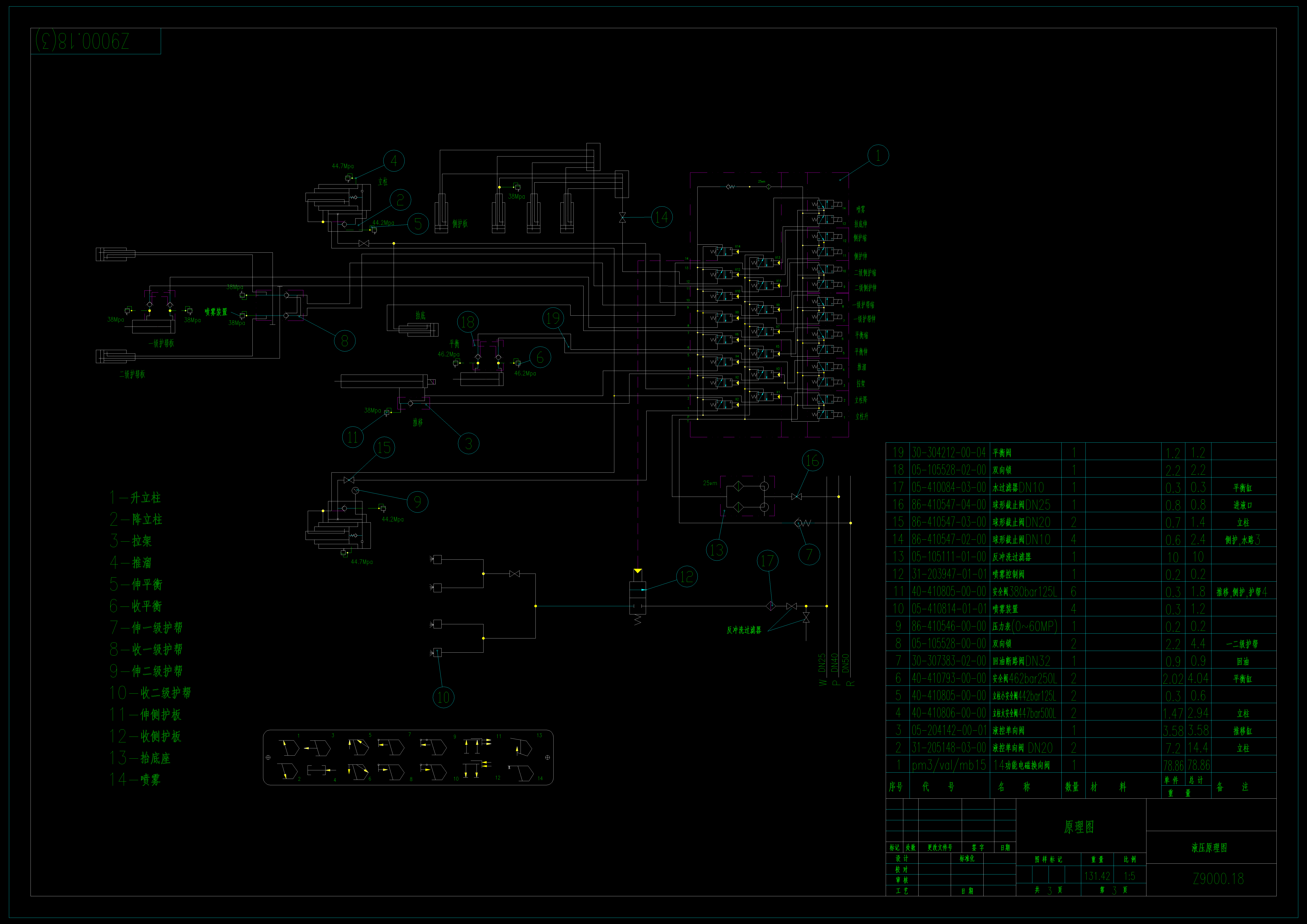Select part code "31-203947-01-01"

click(949, 574)
